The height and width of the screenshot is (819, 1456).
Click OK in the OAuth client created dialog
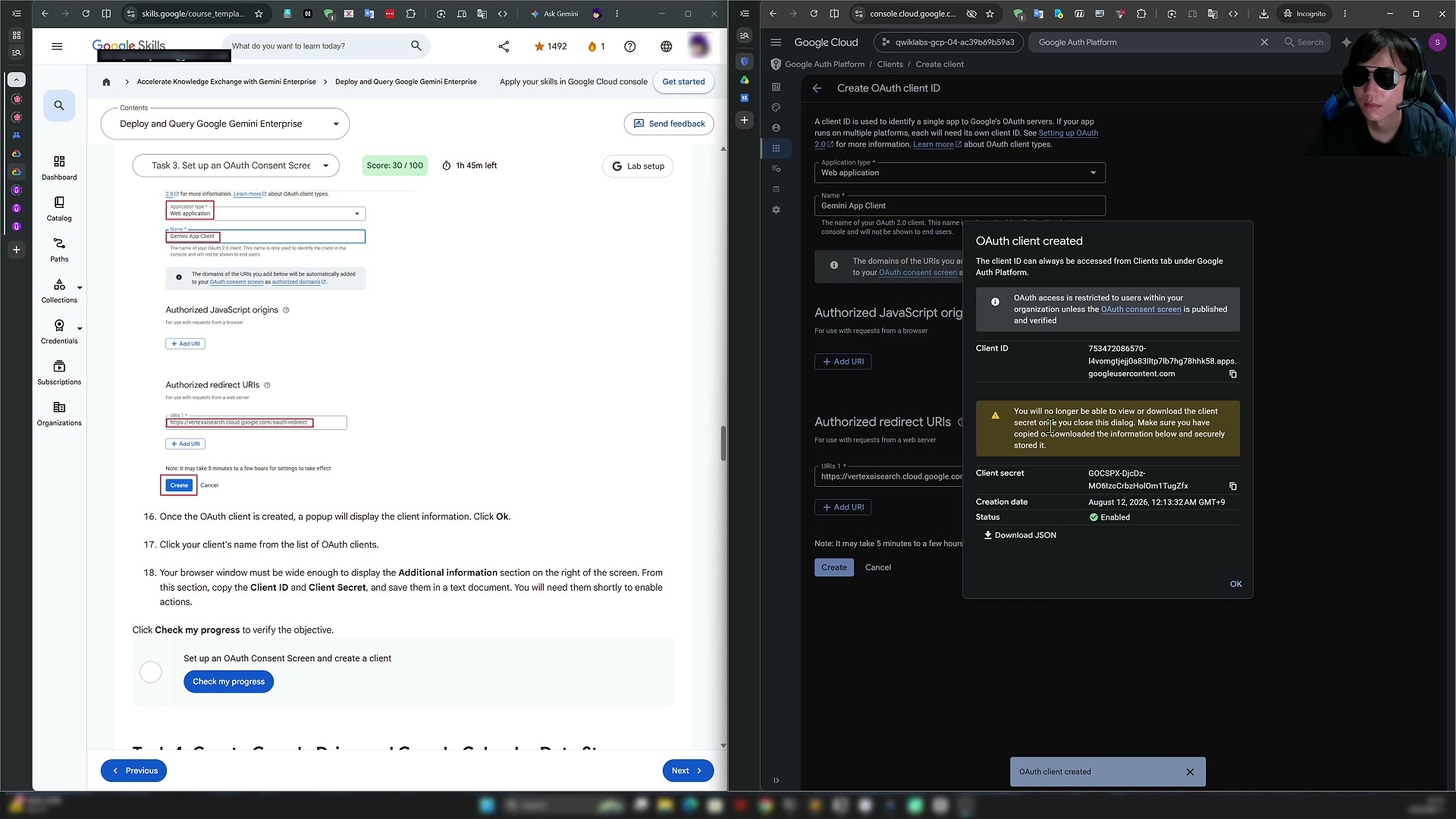click(1236, 584)
